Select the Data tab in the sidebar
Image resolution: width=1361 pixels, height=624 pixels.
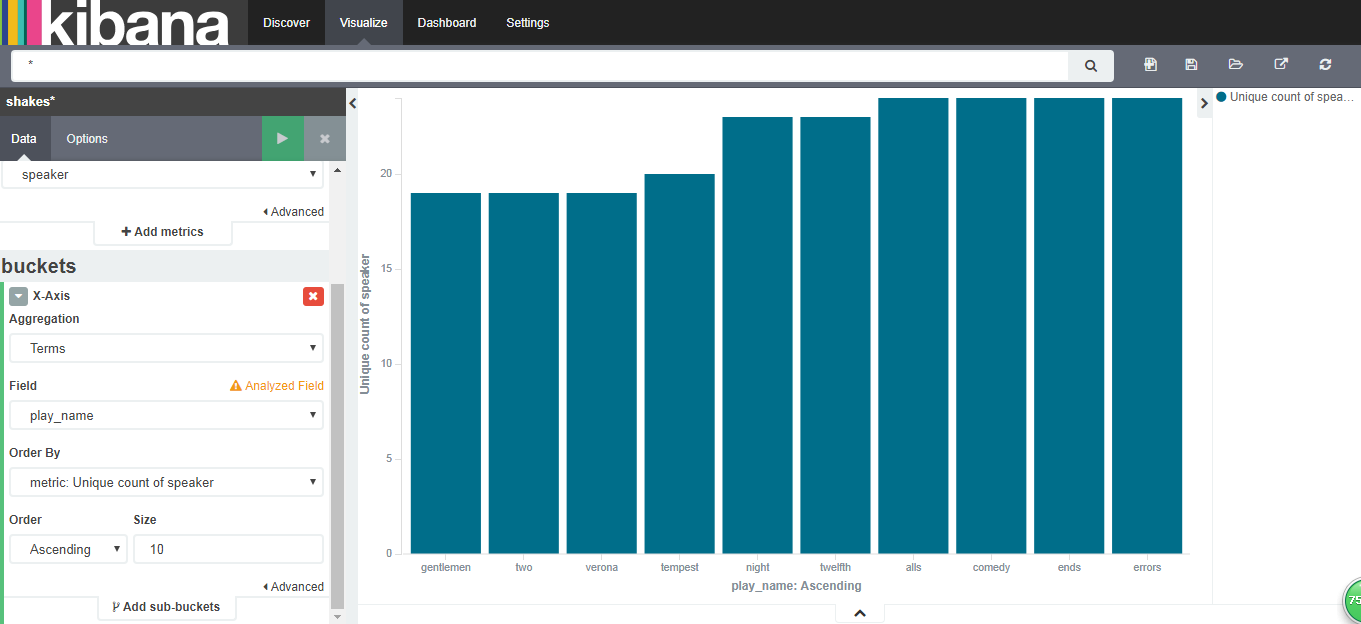[24, 139]
